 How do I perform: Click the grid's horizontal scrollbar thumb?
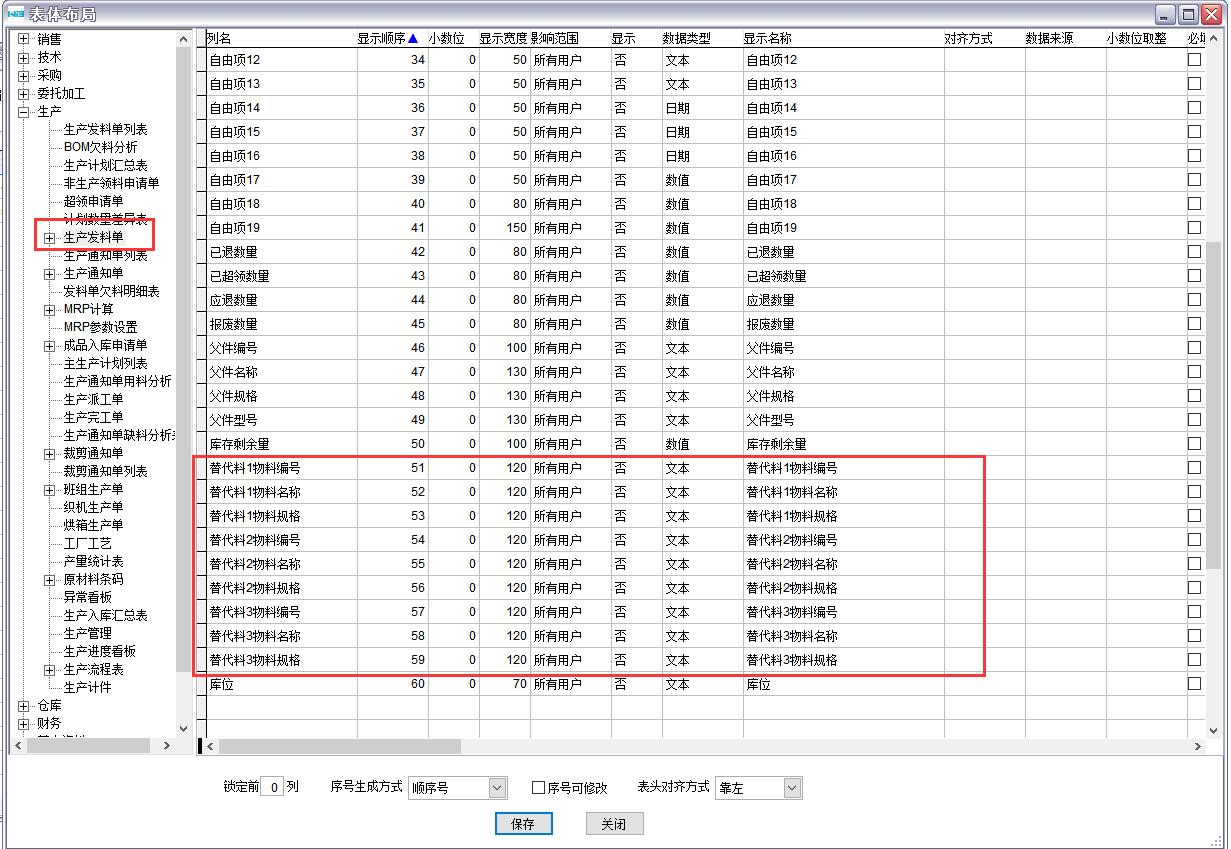point(340,747)
